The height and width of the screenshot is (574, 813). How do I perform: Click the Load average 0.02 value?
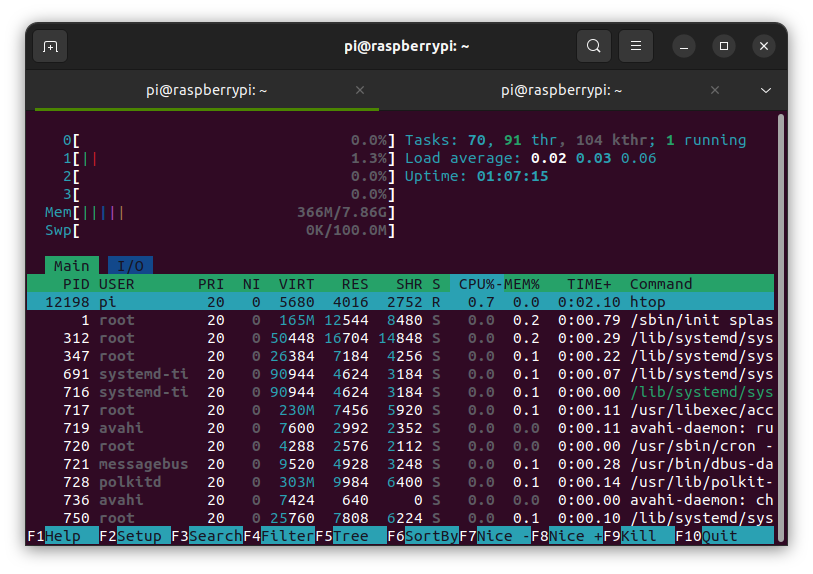[x=549, y=158]
